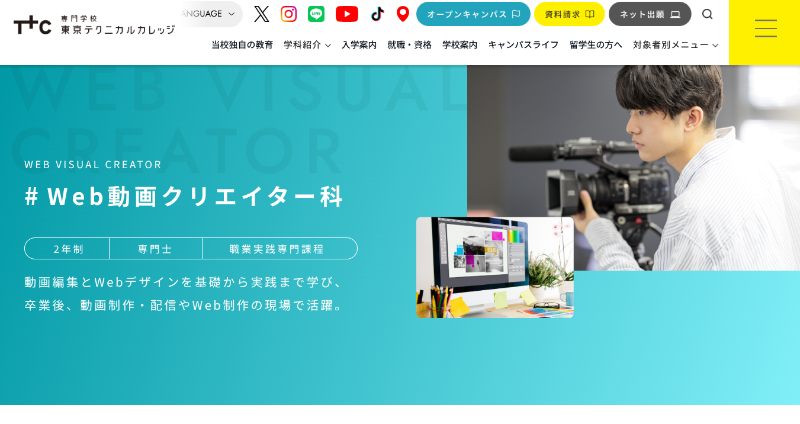Open 入学案内 menu item
Image resolution: width=800 pixels, height=424 pixels.
point(359,45)
